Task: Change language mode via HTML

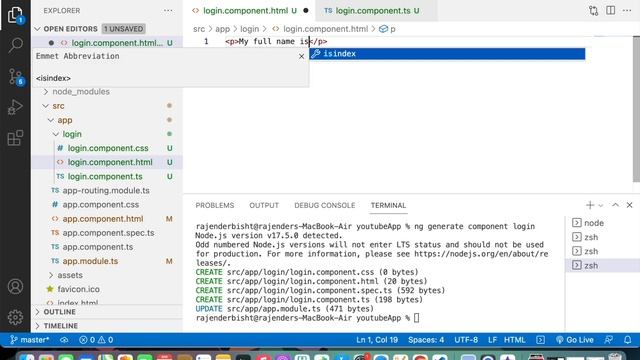Action: 514,340
